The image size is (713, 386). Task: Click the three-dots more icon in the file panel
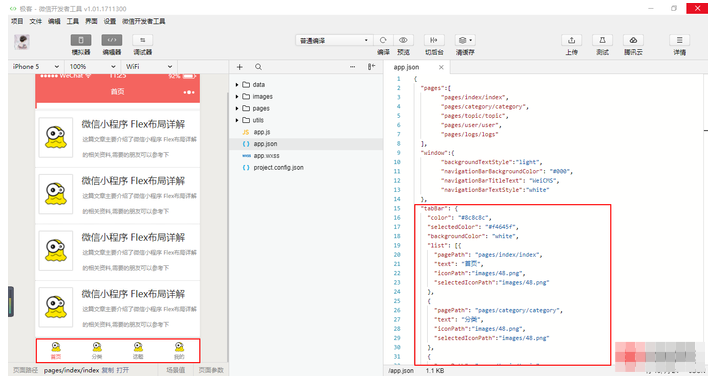click(352, 67)
